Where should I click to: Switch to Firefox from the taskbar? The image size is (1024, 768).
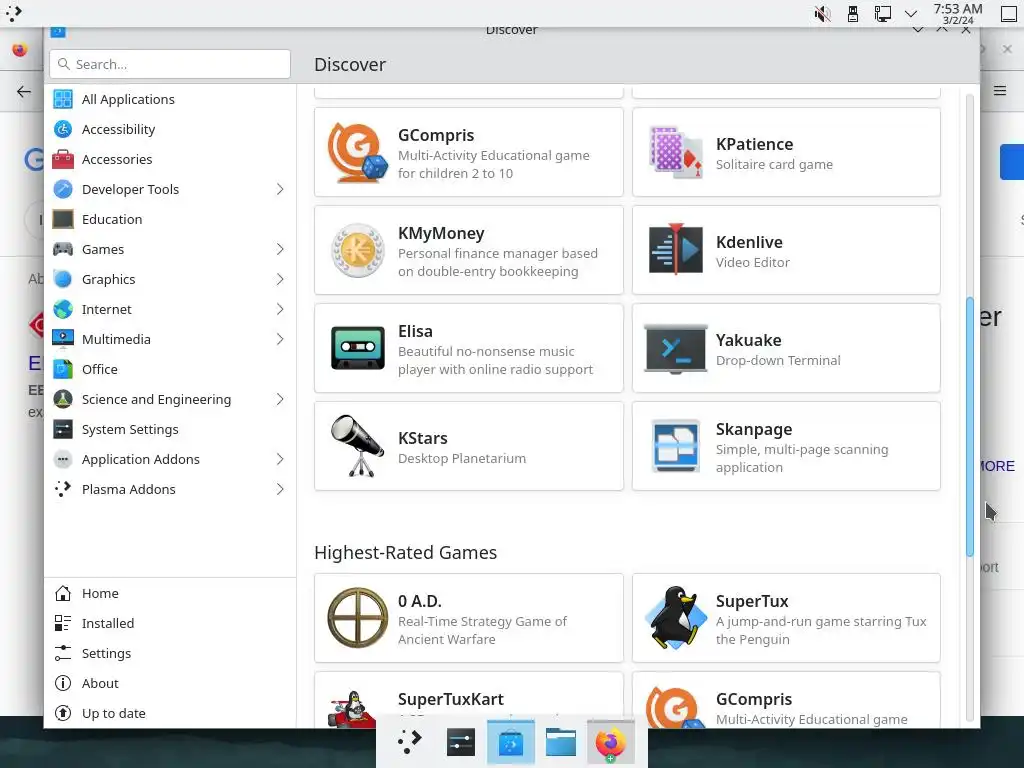click(611, 742)
